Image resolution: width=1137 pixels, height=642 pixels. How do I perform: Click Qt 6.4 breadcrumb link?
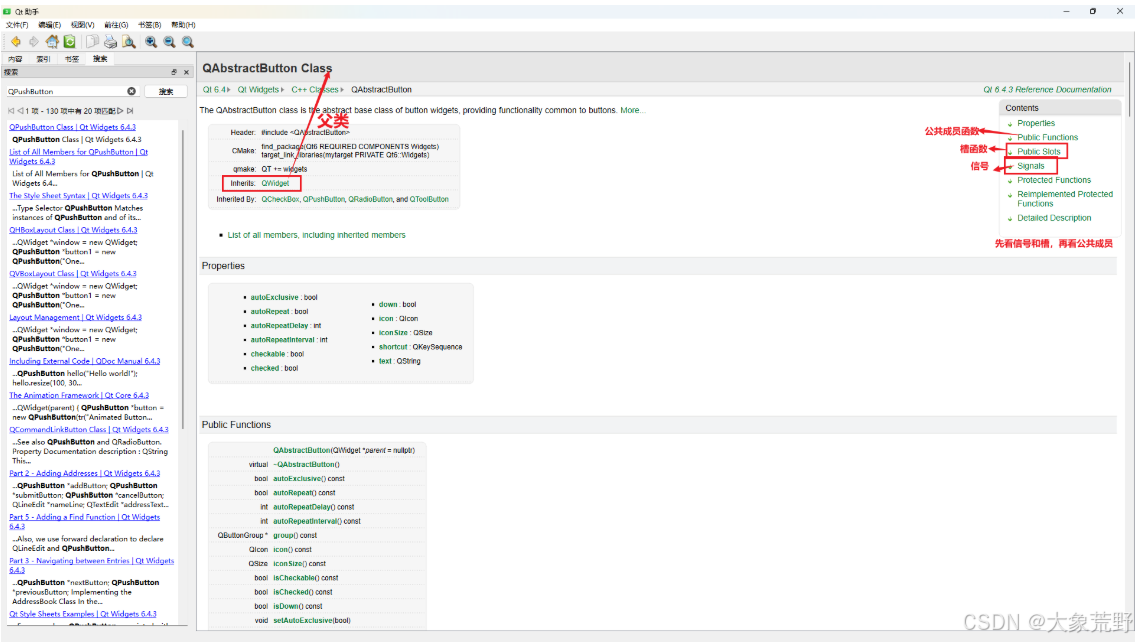tap(214, 90)
